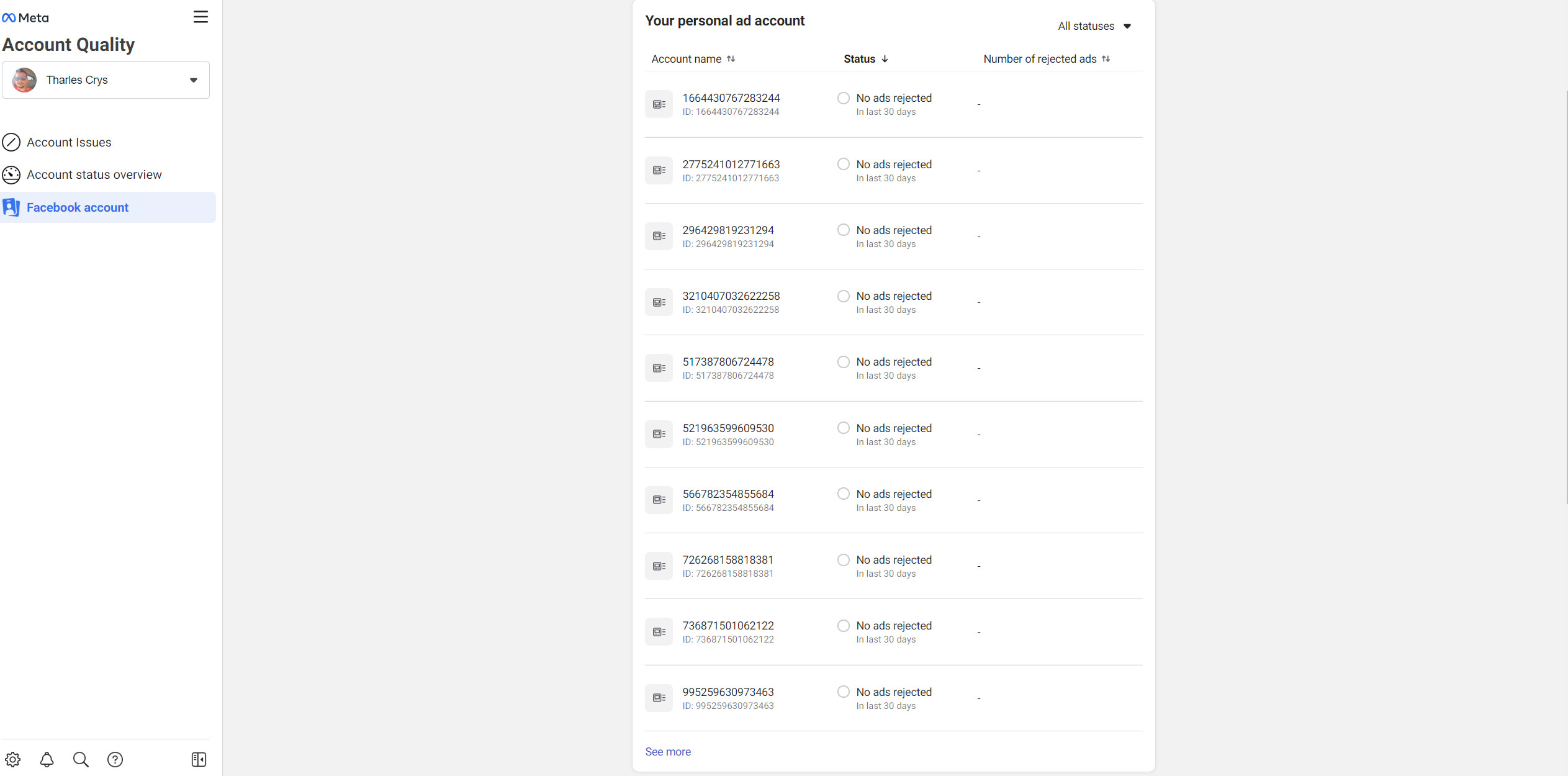Image resolution: width=1568 pixels, height=776 pixels.
Task: Click ID: 736871501062122 text
Action: [x=728, y=639]
